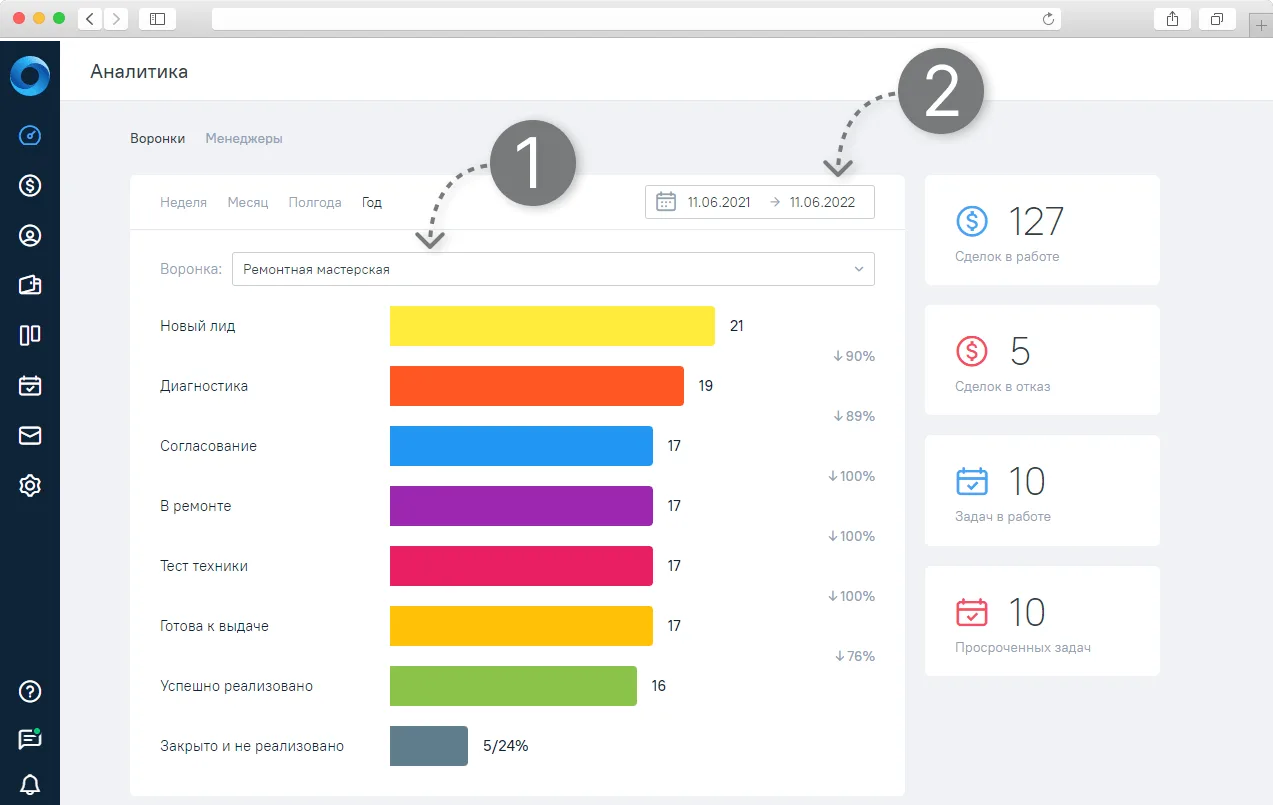Open the chat messages icon in sidebar
Screen dimensions: 1273x805
30,739
